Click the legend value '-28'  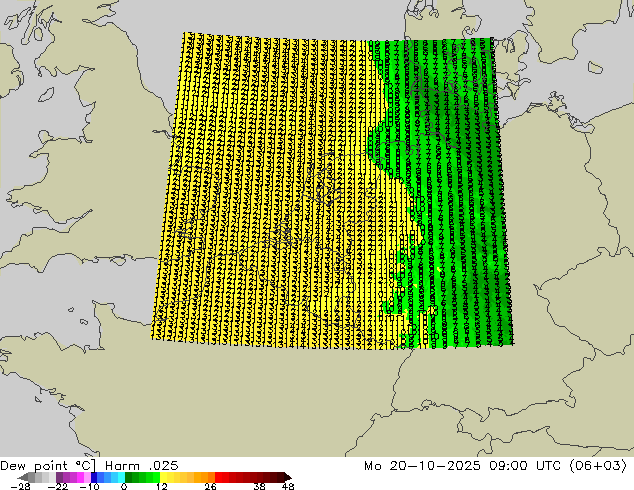click(20, 486)
